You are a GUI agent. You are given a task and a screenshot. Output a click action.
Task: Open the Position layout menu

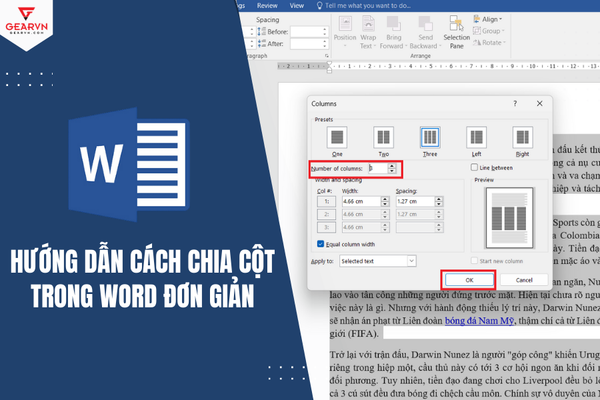coord(345,31)
